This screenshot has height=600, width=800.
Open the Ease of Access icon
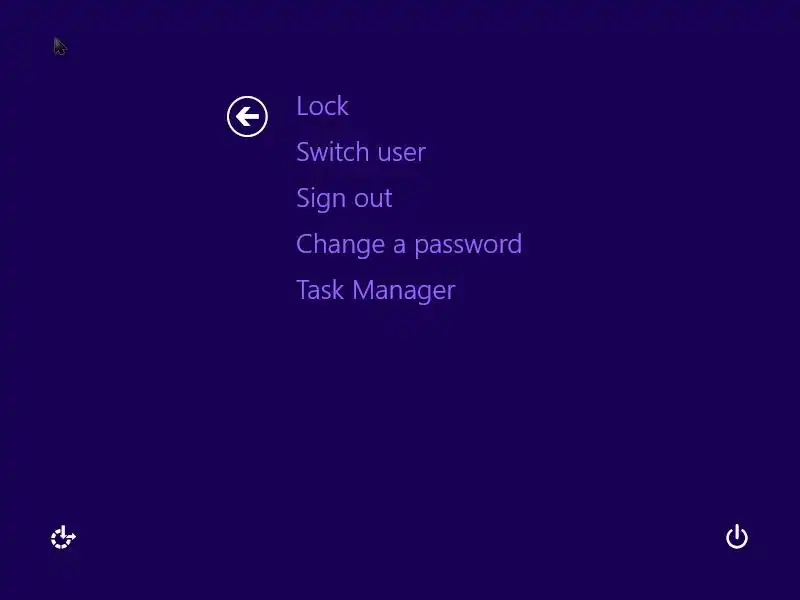(x=63, y=537)
